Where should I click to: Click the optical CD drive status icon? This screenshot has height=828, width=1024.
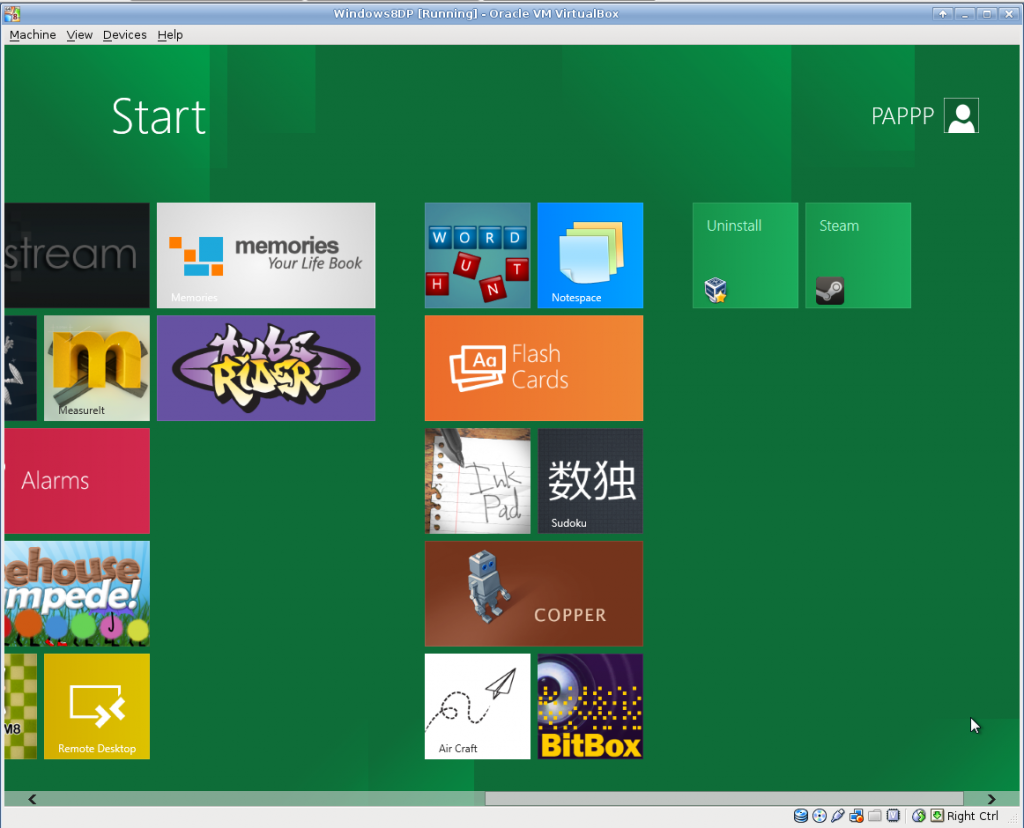tap(819, 816)
